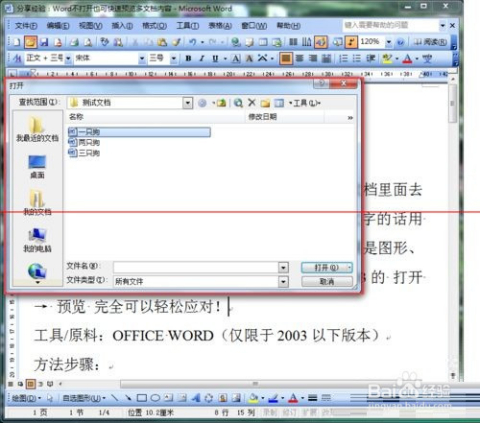
Task: Click the Views icon in Open dialog
Action: (279, 103)
